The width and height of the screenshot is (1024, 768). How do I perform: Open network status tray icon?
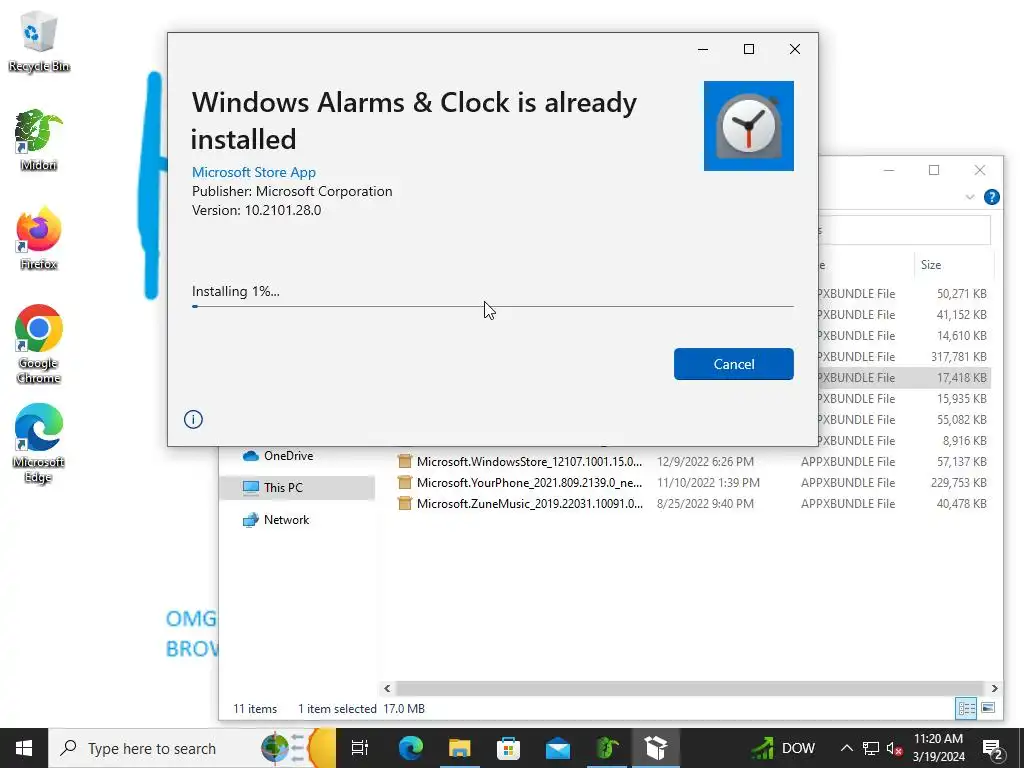[x=871, y=748]
